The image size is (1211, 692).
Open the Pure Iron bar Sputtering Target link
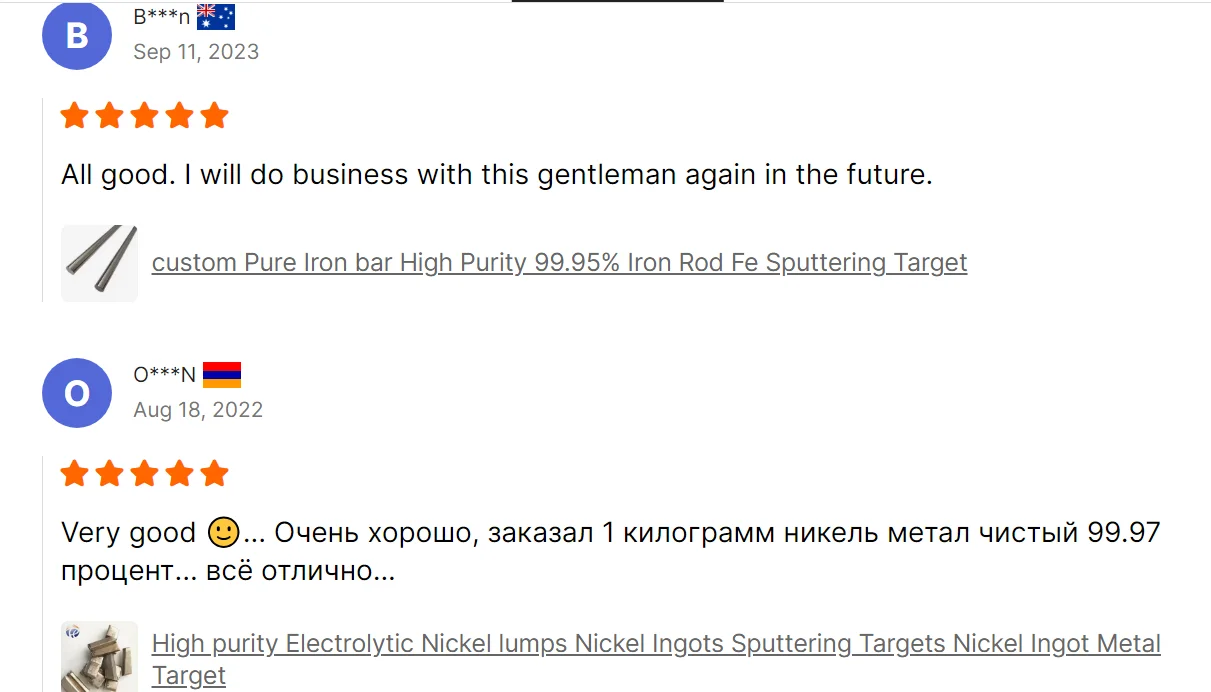tap(559, 263)
